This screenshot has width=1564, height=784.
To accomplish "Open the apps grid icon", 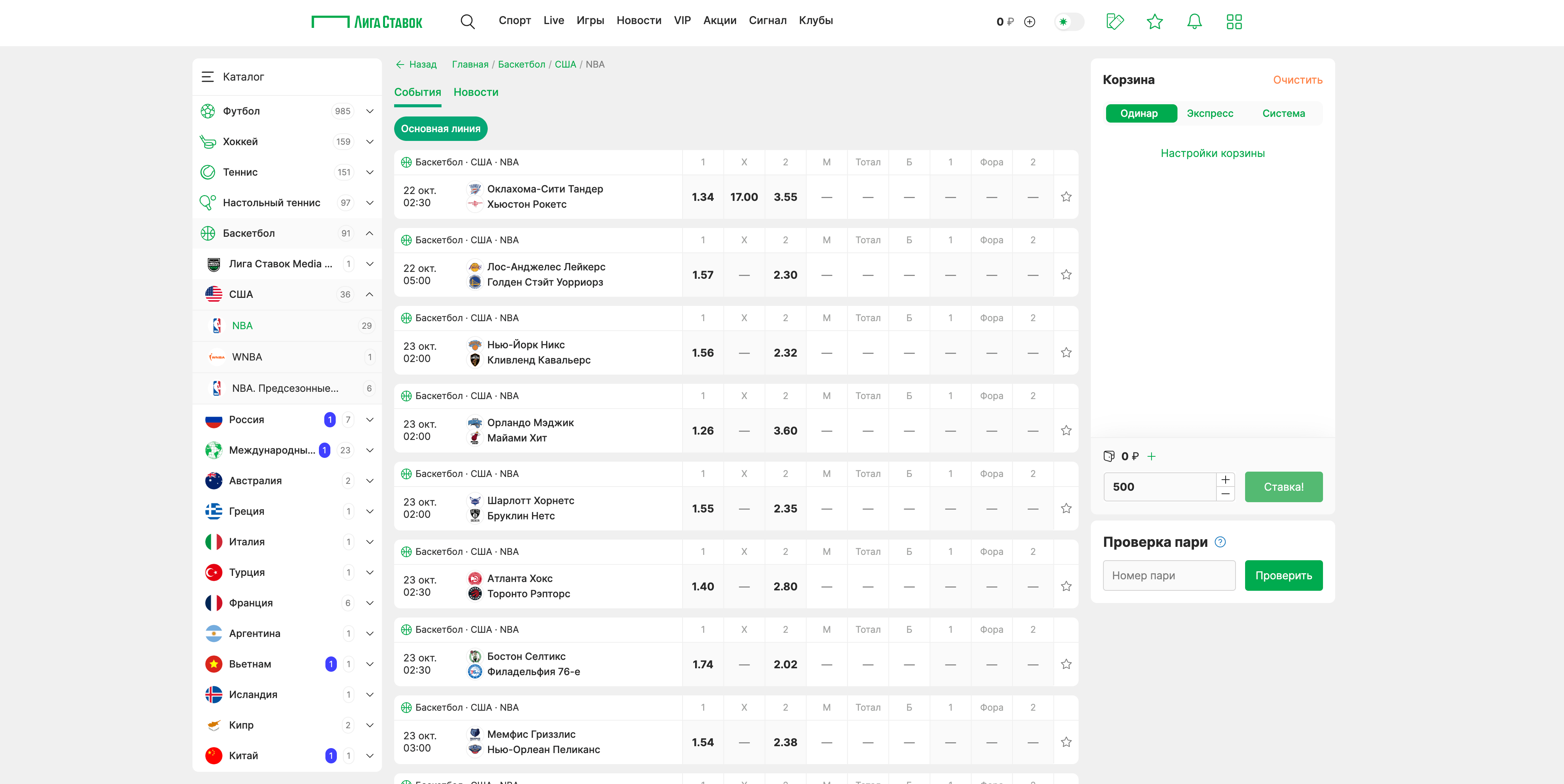I will (x=1234, y=22).
